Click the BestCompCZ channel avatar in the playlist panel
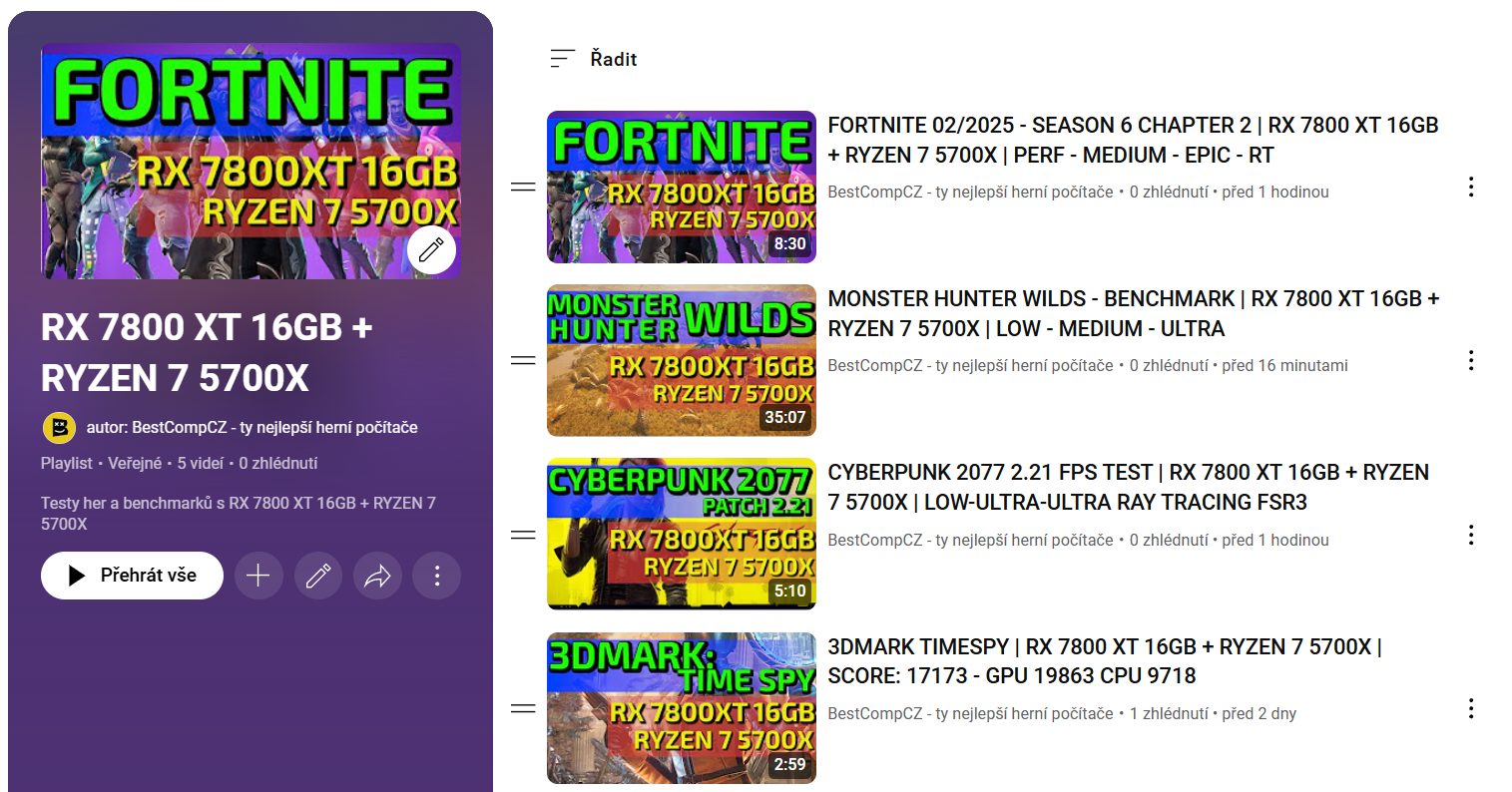The height and width of the screenshot is (792, 1512). click(x=59, y=428)
